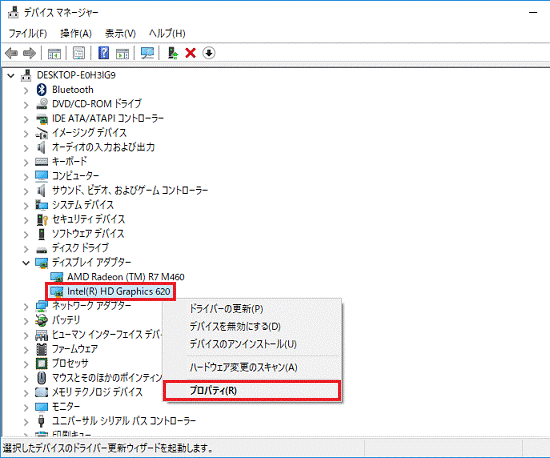Expand the イメージング デバイス node
Image resolution: width=550 pixels, height=458 pixels.
coord(26,133)
